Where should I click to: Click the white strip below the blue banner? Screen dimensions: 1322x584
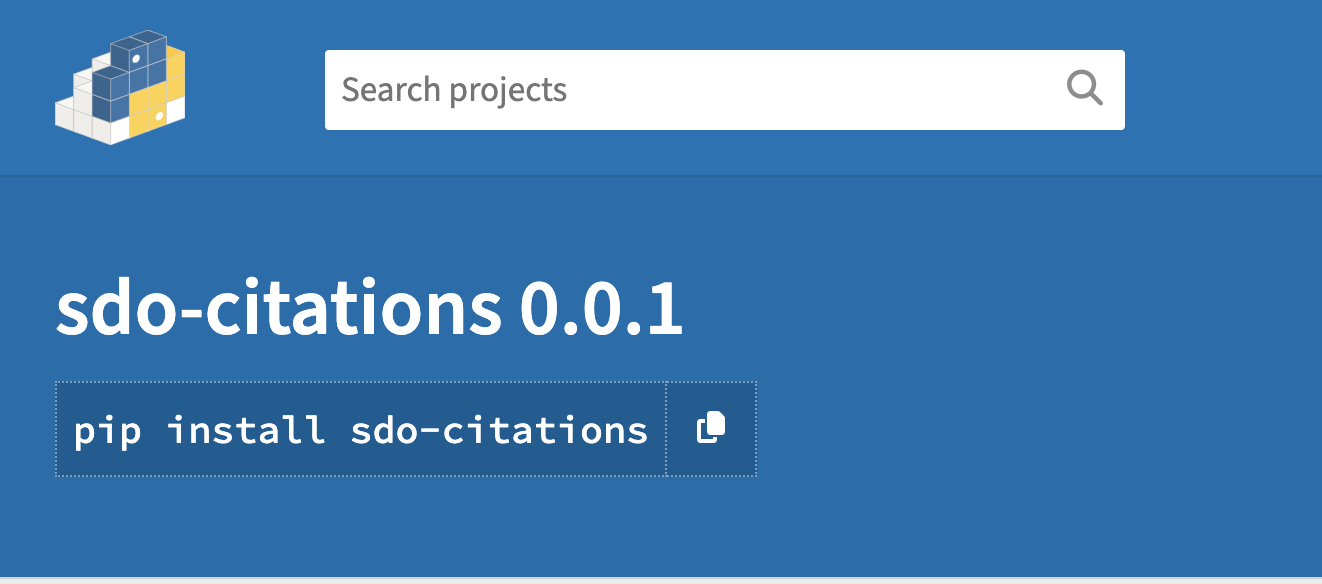661,581
